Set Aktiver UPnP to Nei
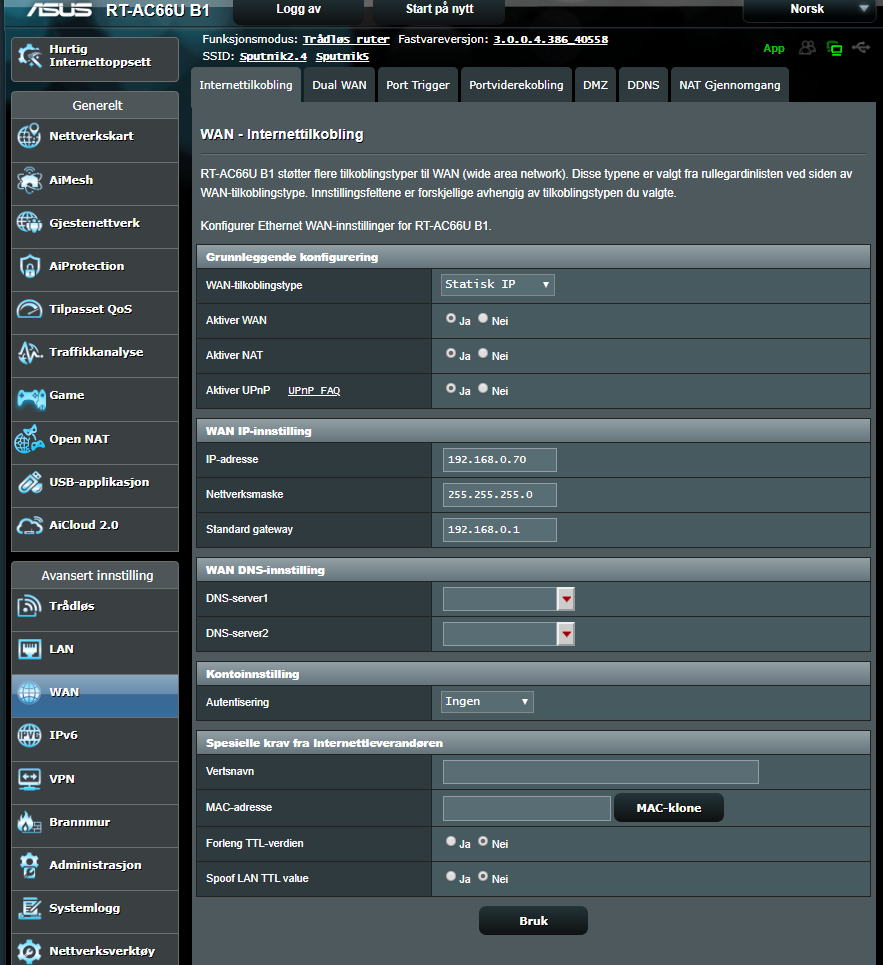883x965 pixels. pos(483,389)
